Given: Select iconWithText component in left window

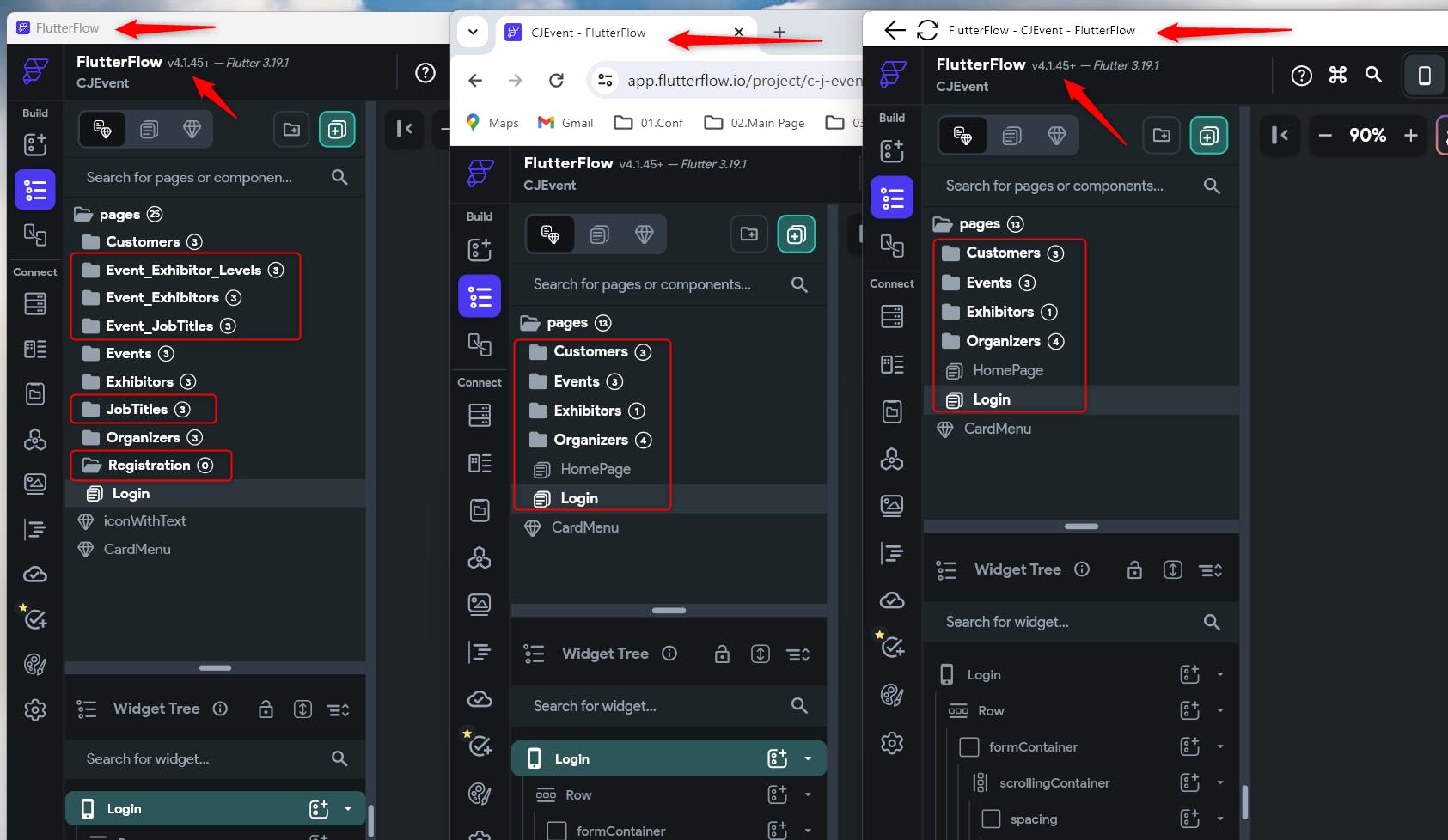Looking at the screenshot, I should (x=144, y=521).
